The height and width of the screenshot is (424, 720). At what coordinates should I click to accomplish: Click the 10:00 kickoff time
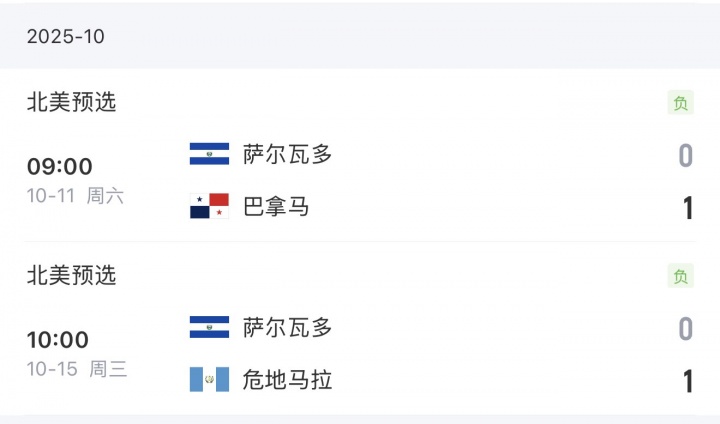[59, 339]
